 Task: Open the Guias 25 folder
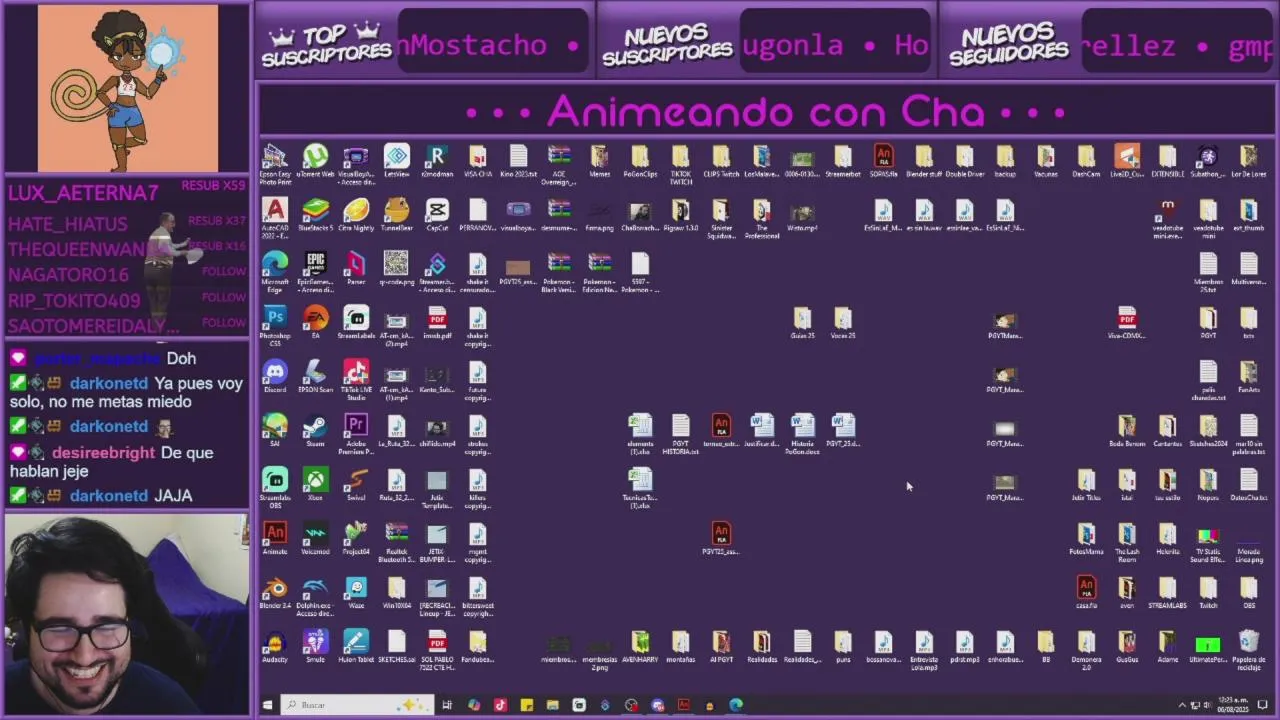(802, 324)
